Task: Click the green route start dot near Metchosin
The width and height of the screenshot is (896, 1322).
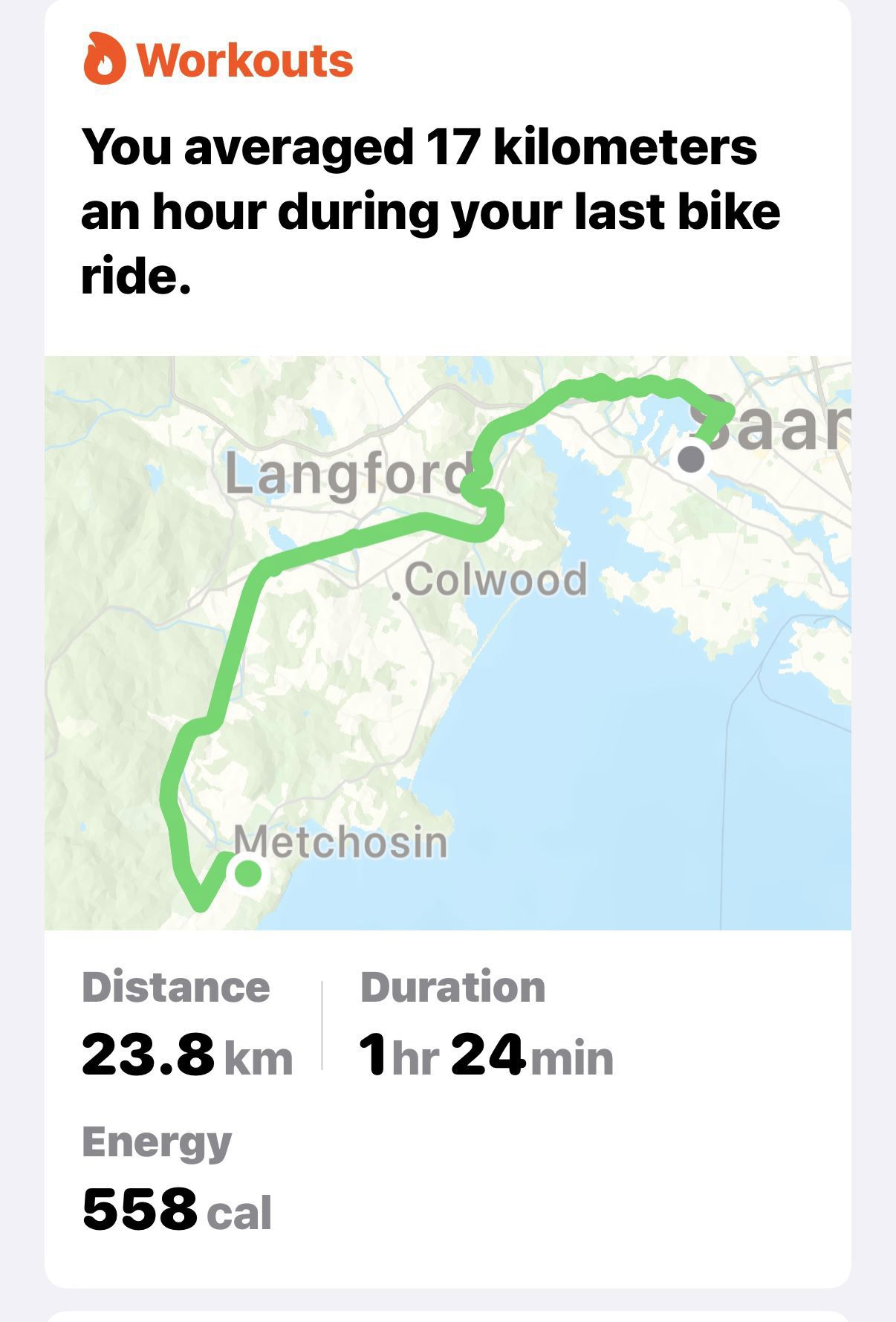Action: click(248, 872)
